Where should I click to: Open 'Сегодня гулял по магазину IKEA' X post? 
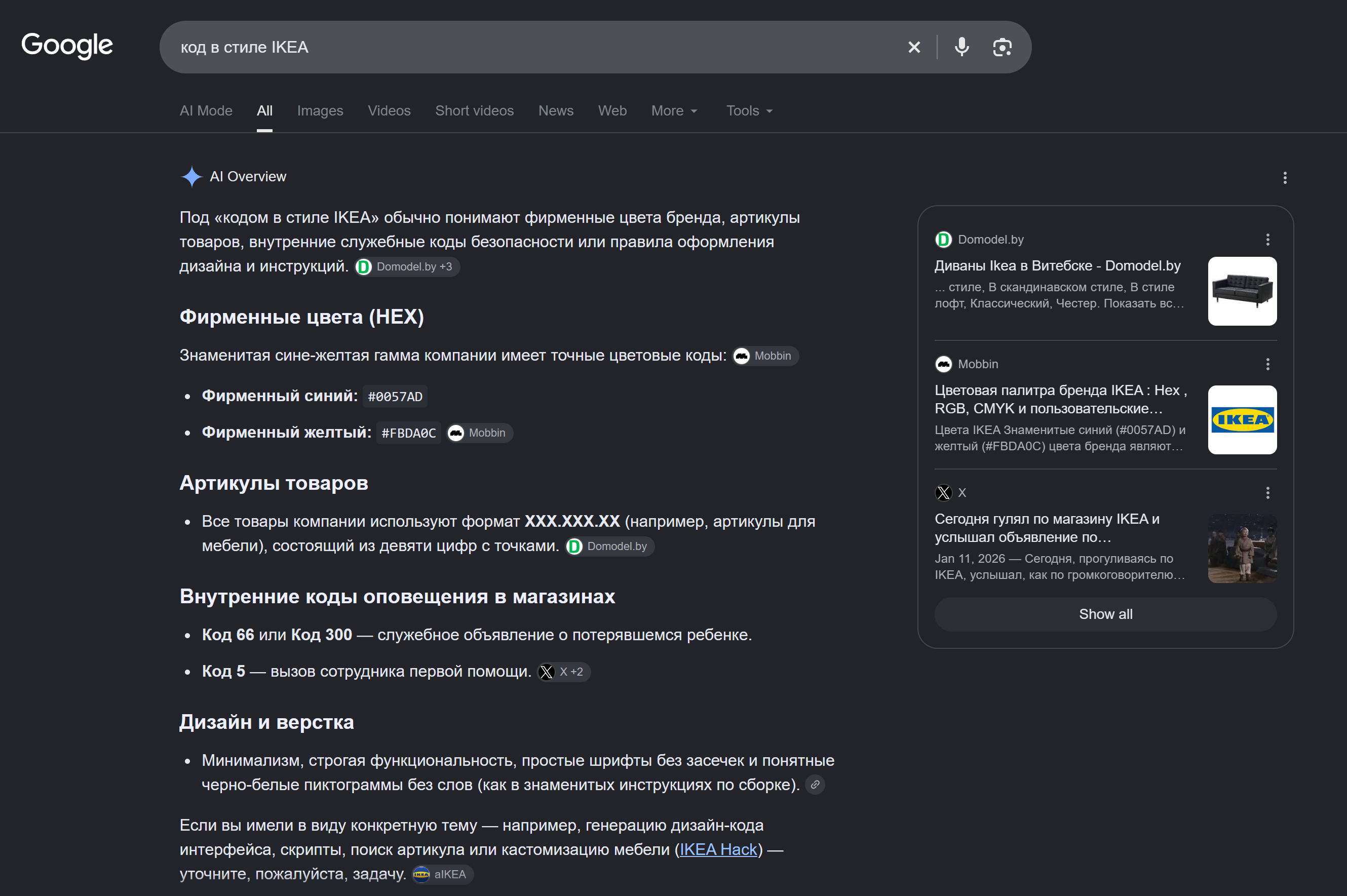(x=1047, y=528)
